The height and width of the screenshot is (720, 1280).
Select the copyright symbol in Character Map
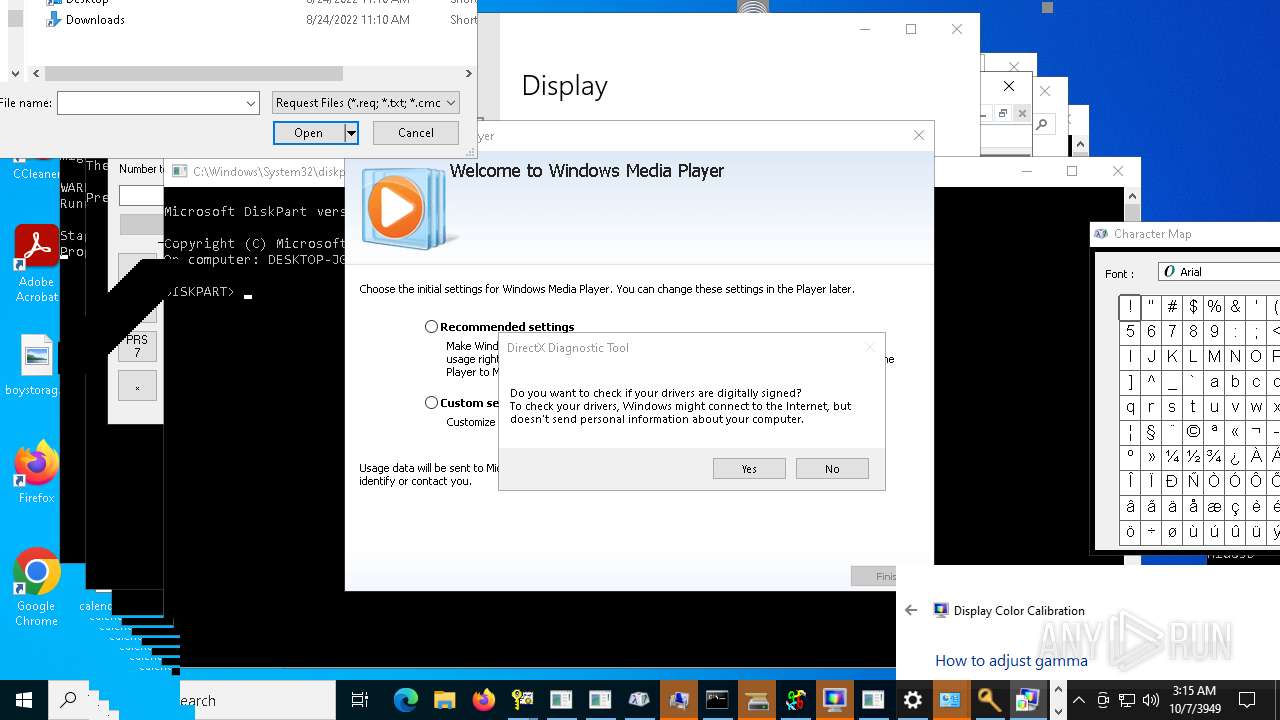[x=1193, y=432]
